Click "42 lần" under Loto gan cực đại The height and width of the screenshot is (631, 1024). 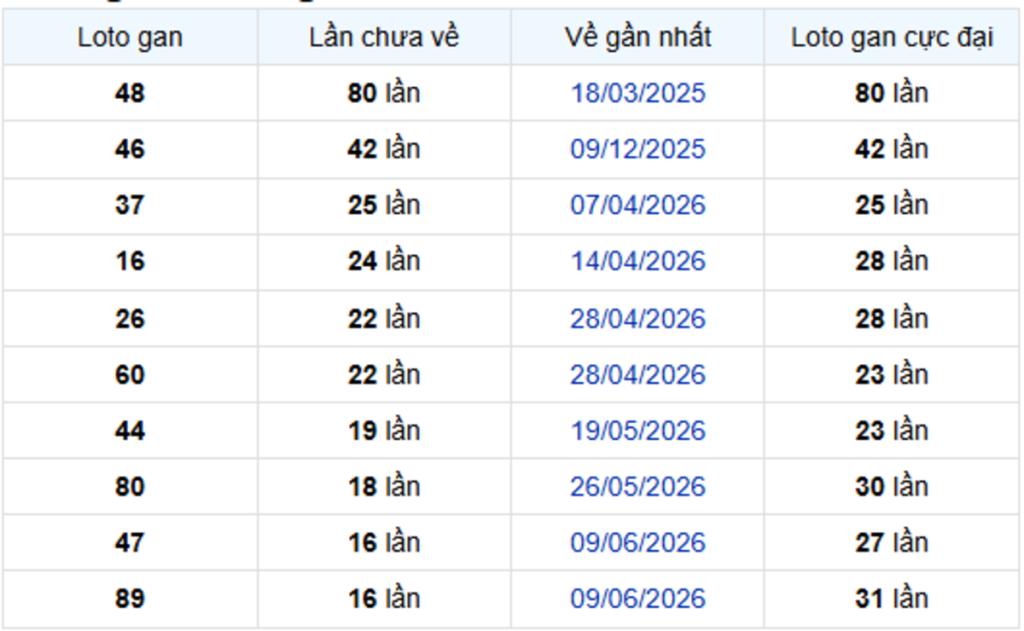click(x=892, y=149)
